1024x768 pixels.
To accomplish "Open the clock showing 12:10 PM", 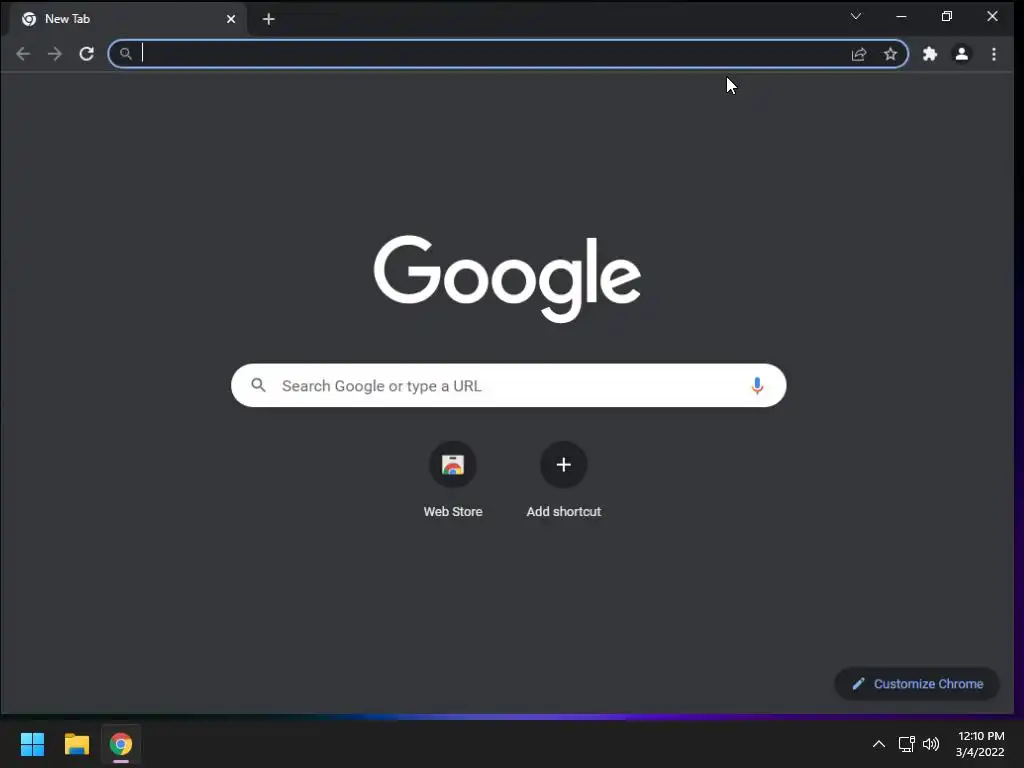I will pyautogui.click(x=980, y=744).
